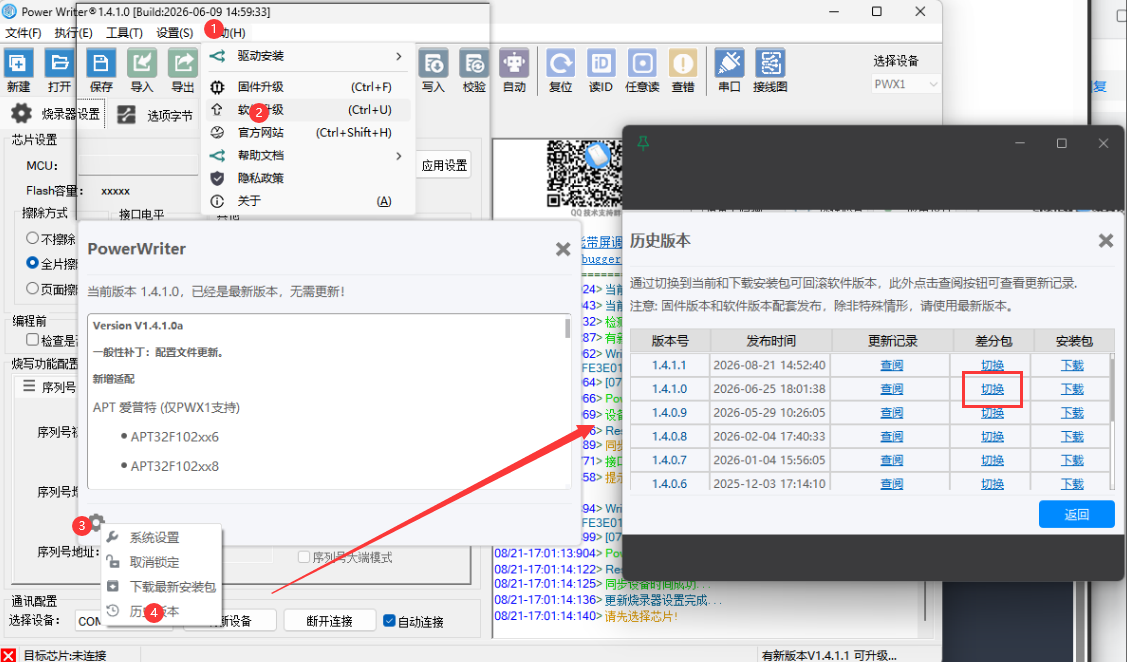Click the 保存 (Save) toolbar icon
This screenshot has height=662, width=1127.
pos(101,63)
